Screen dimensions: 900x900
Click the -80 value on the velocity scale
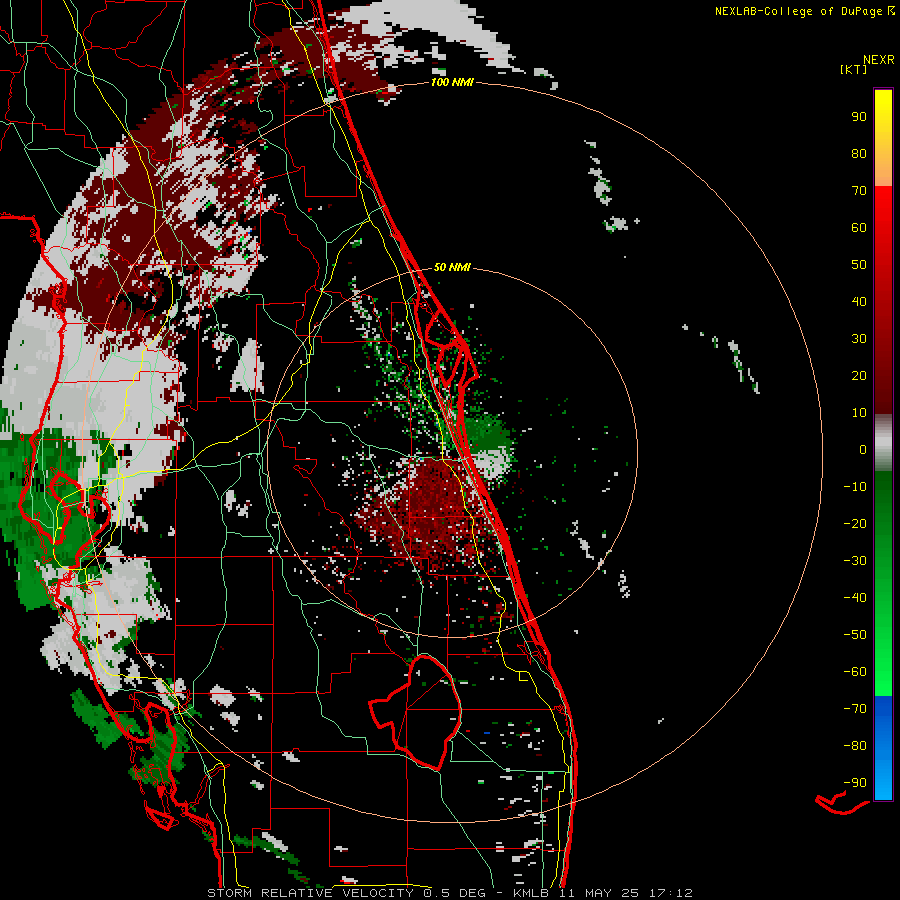(x=855, y=746)
